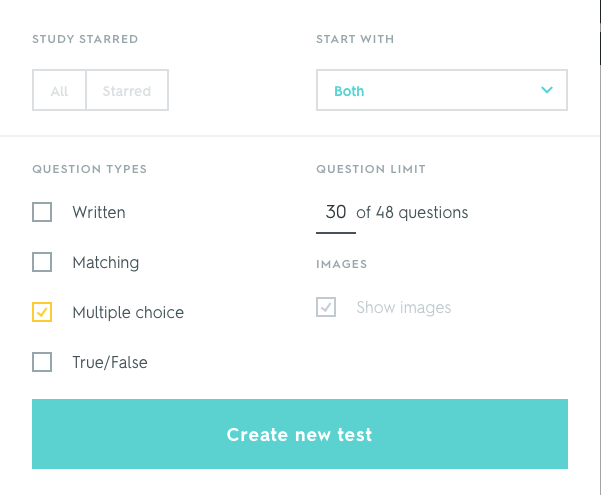601x495 pixels.
Task: Toggle the Show images checkbox
Action: tap(326, 307)
